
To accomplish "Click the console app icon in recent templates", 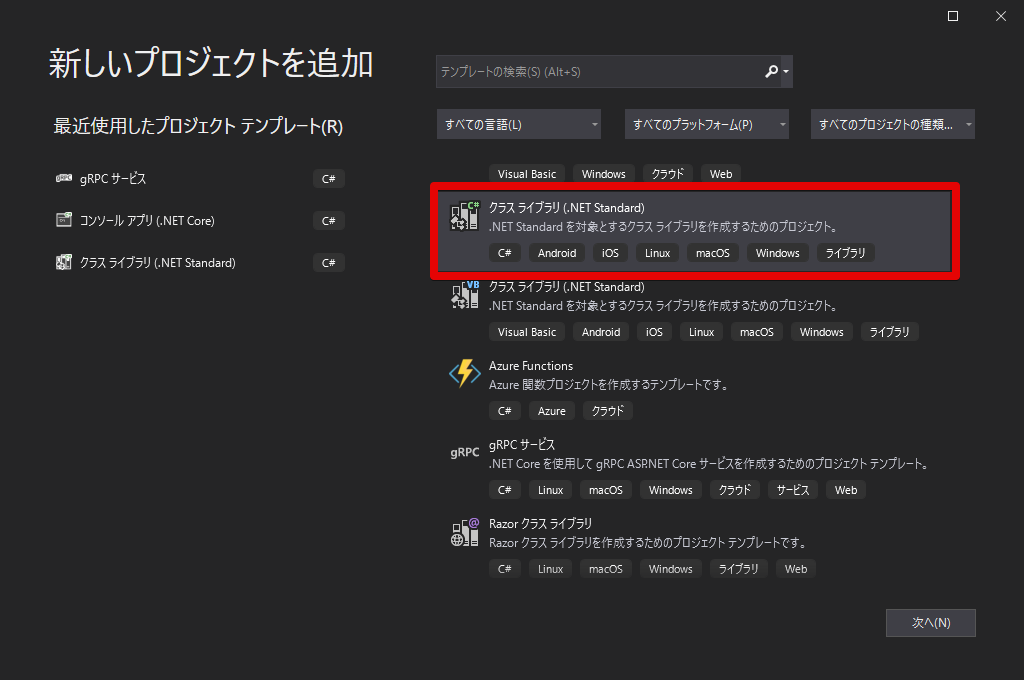I will pos(64,219).
